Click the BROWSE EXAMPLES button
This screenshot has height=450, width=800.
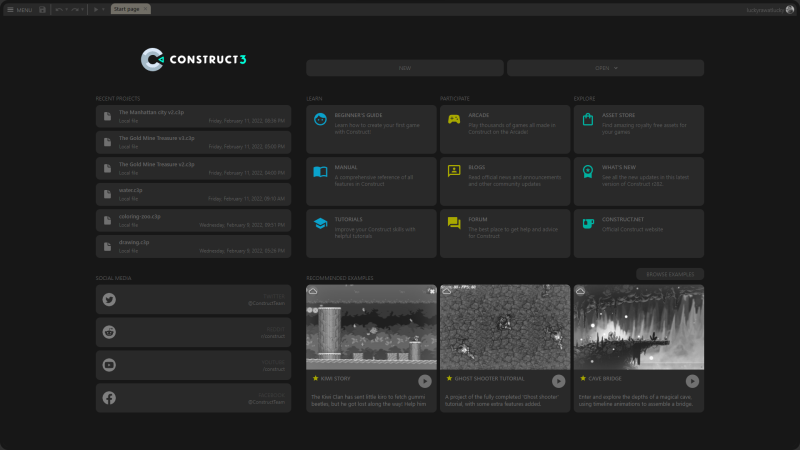pyautogui.click(x=670, y=274)
